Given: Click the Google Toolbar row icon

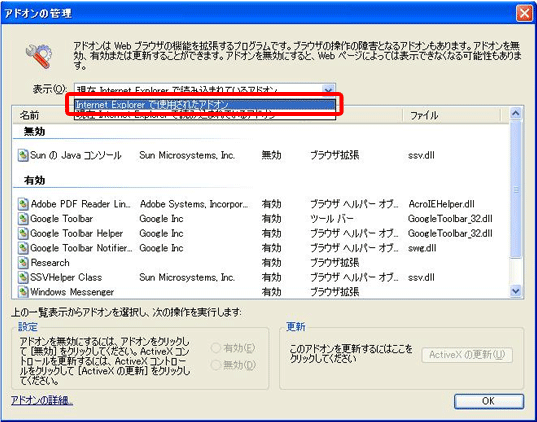Looking at the screenshot, I should pos(23,219).
